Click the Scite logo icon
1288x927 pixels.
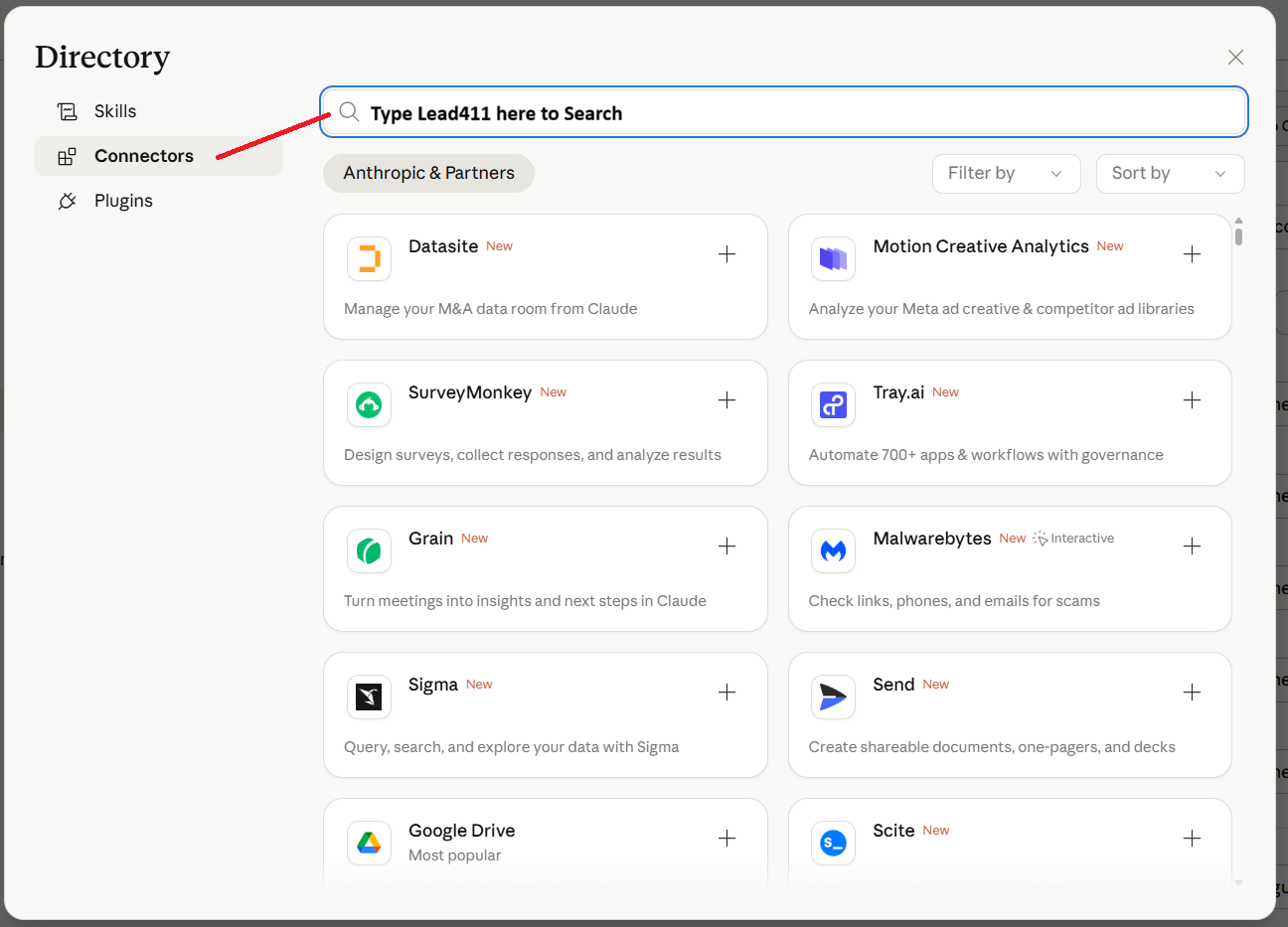pos(833,844)
